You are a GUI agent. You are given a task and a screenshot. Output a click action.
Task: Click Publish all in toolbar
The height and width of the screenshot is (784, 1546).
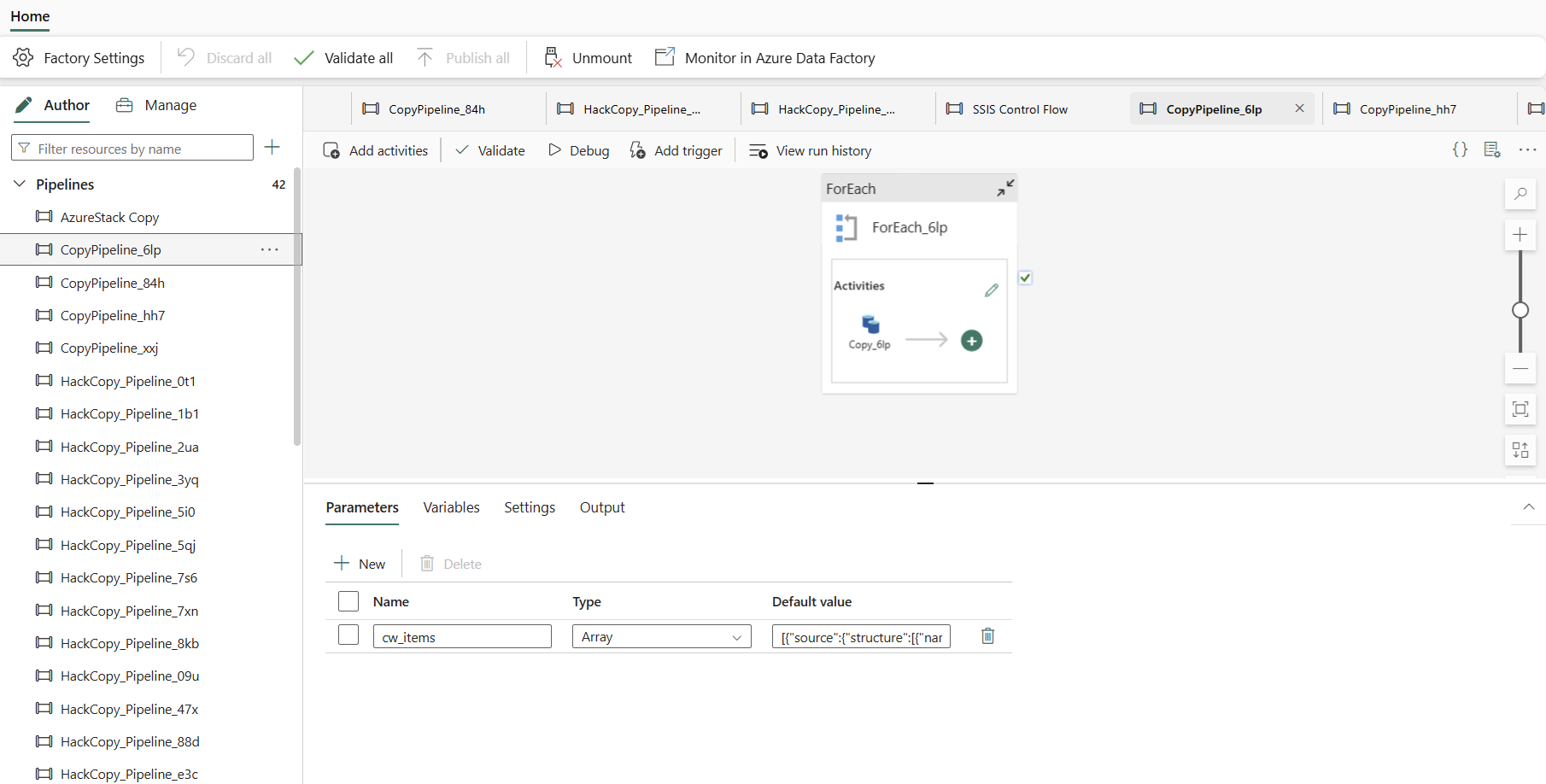pos(463,58)
